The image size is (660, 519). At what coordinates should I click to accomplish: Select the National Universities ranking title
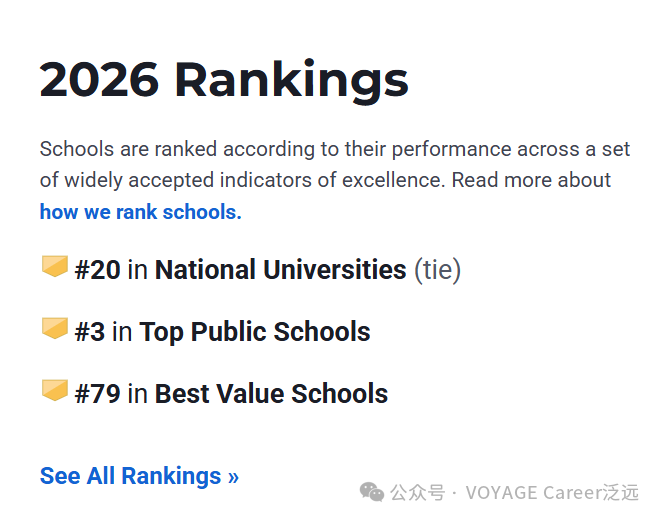point(280,269)
